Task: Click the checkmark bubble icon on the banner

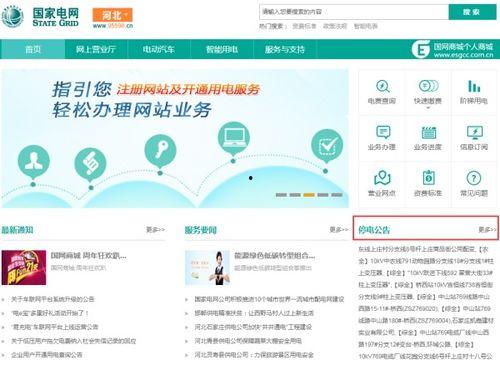Action: pos(327,146)
